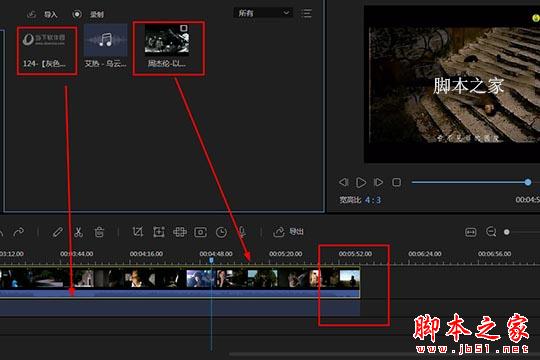Viewport: 540px width, 360px height.
Task: Click the import icon
Action: point(32,14)
